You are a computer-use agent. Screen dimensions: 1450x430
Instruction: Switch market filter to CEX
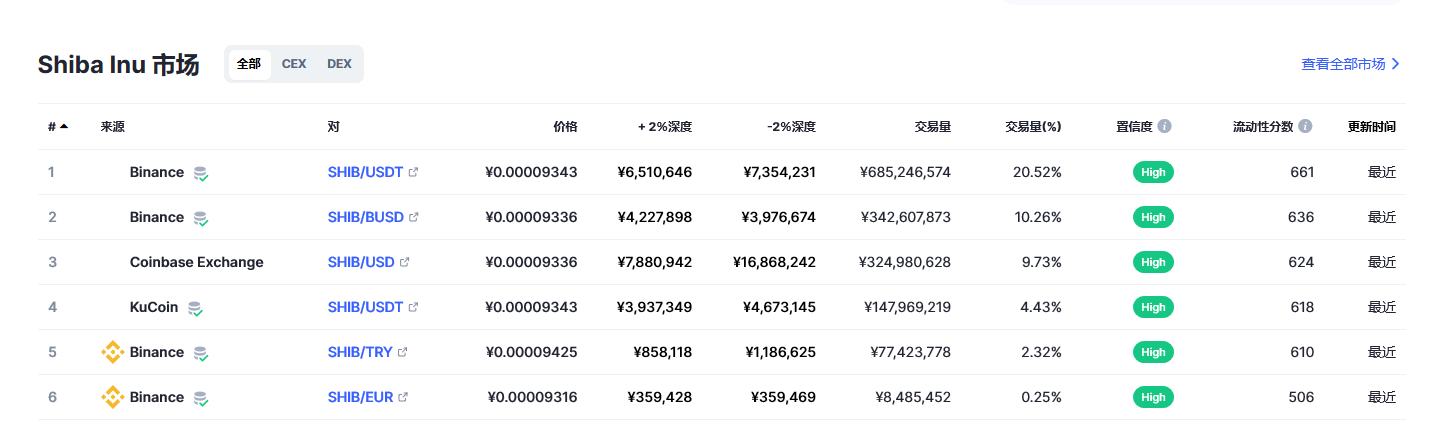294,64
